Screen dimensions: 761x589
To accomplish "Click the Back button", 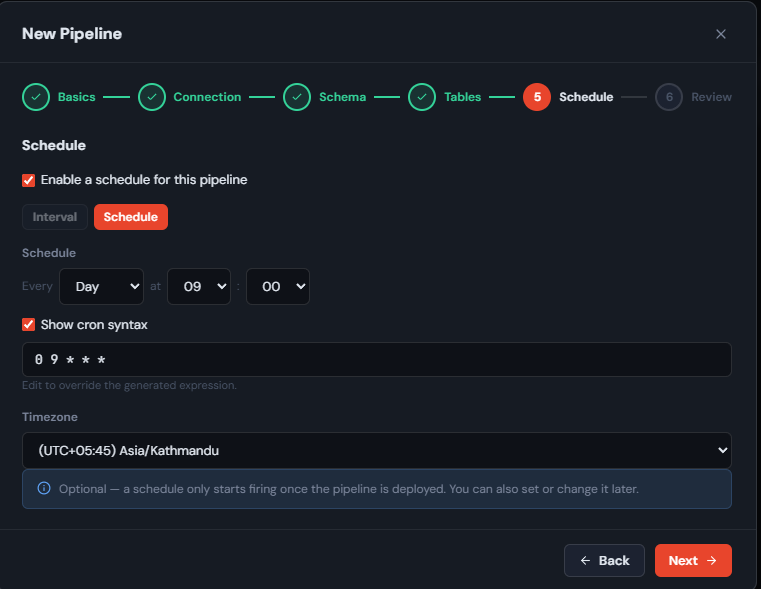I will [x=604, y=560].
